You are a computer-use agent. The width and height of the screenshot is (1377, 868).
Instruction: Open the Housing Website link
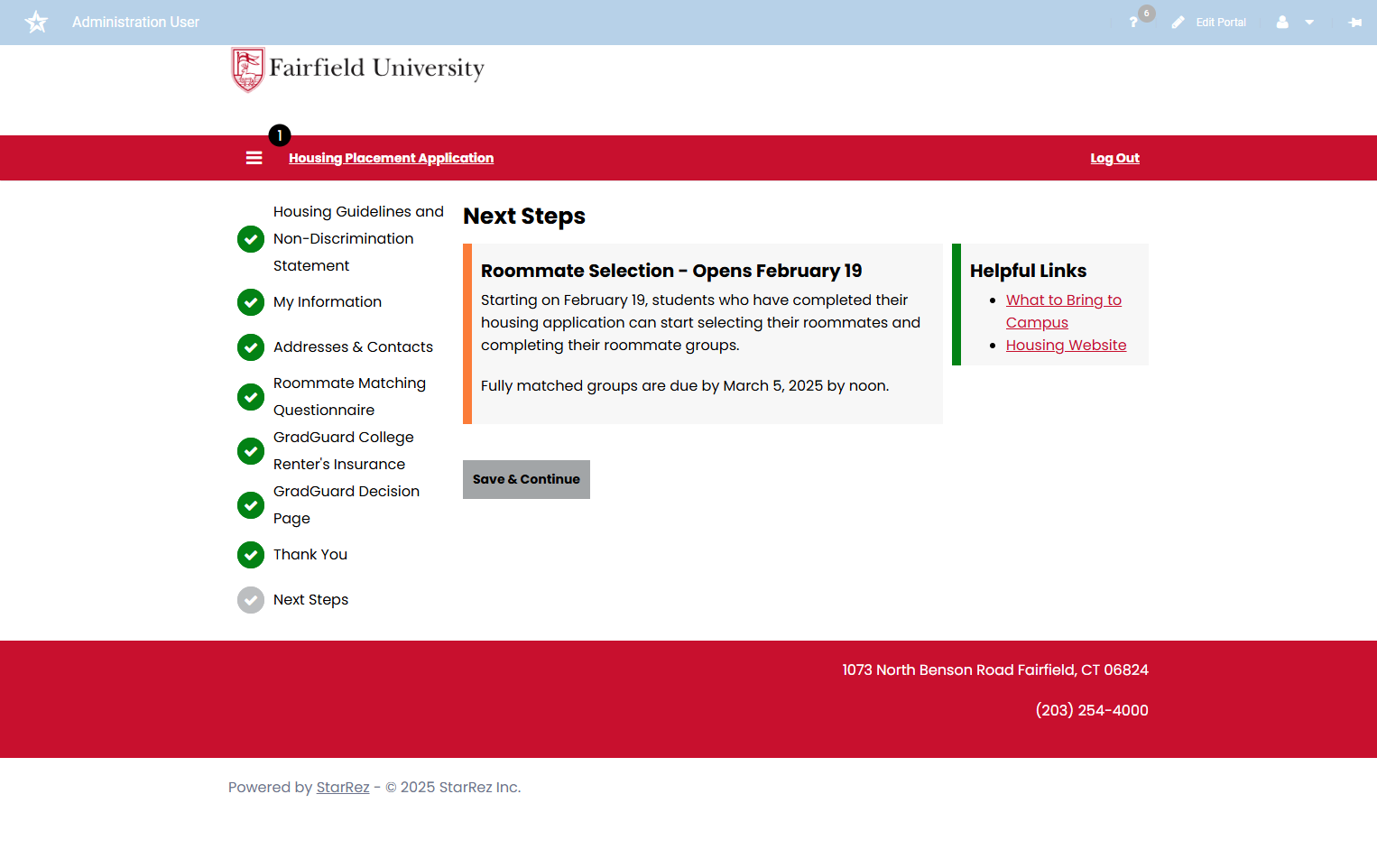[x=1066, y=346]
